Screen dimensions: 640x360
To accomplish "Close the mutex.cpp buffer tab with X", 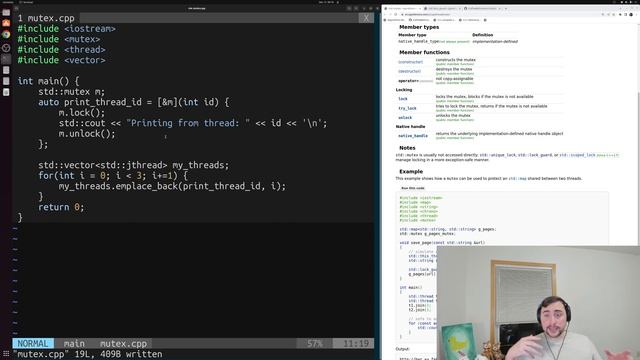I will pos(366,18).
